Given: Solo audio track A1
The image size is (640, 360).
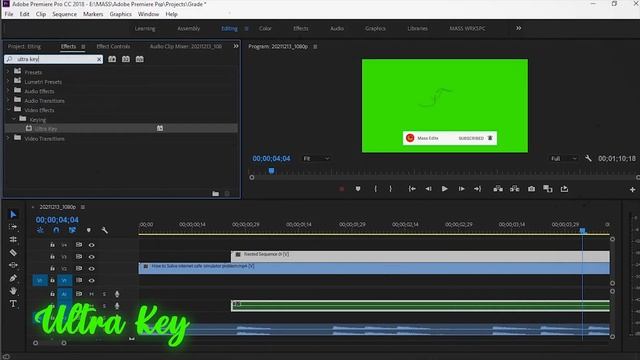Looking at the screenshot, I should click(104, 294).
